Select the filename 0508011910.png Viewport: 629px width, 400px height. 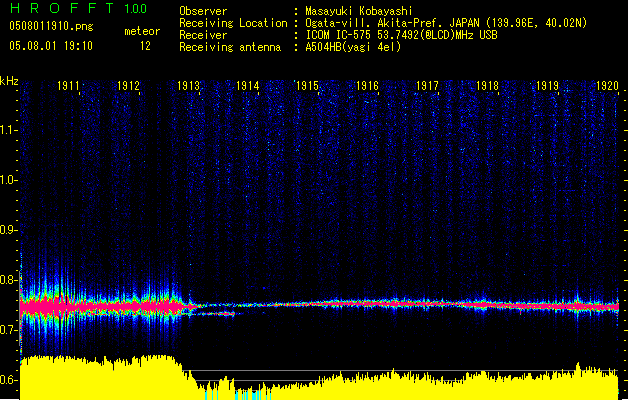(51, 26)
